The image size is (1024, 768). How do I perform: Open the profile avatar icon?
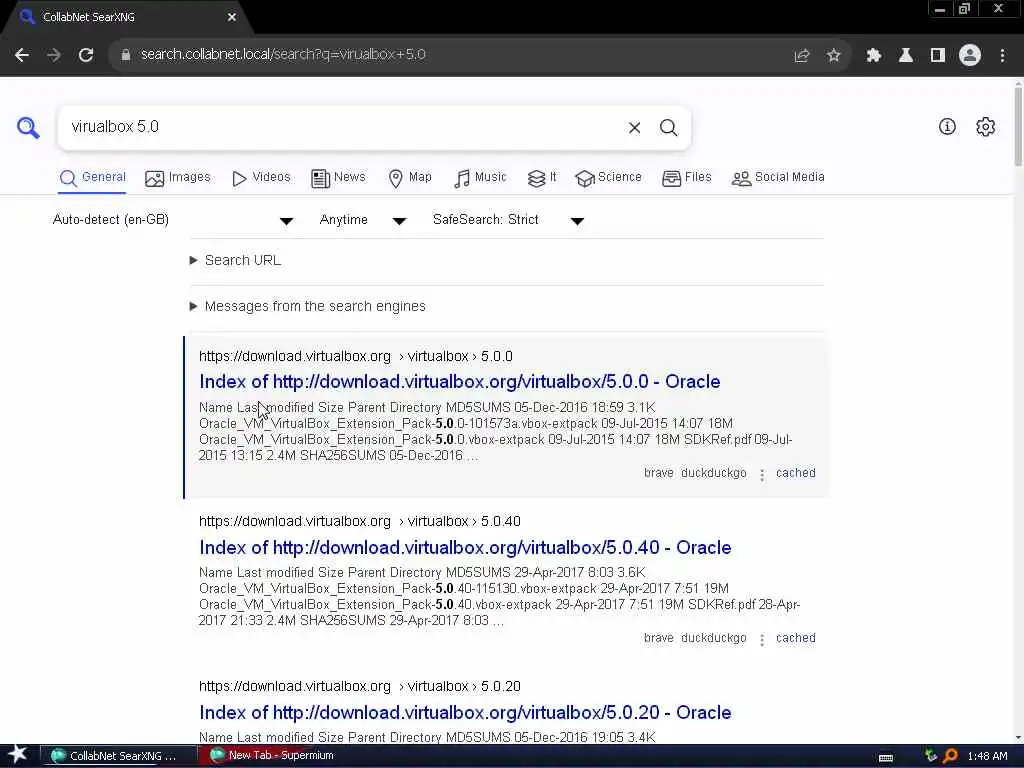click(970, 56)
